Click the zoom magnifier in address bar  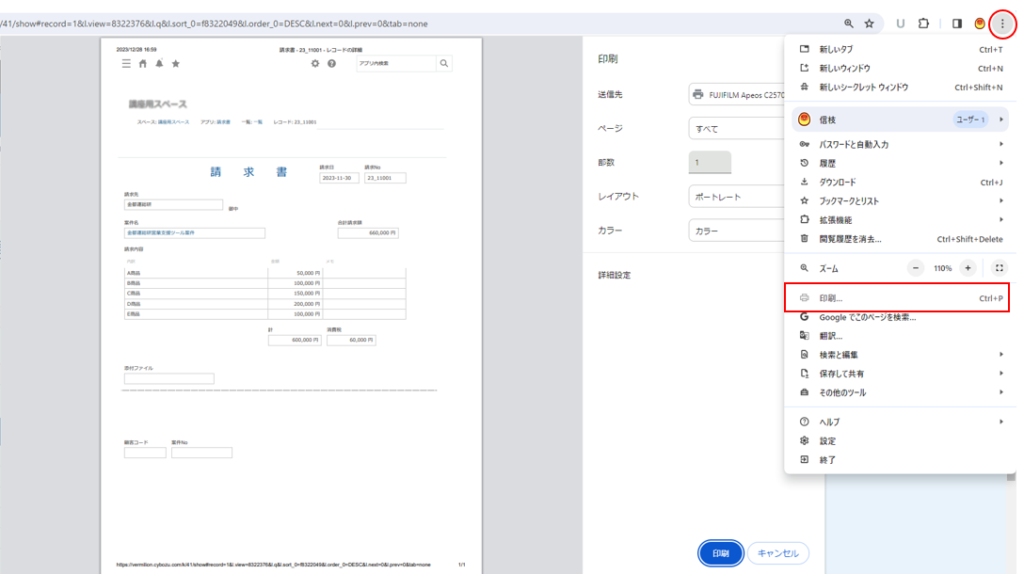coord(849,23)
